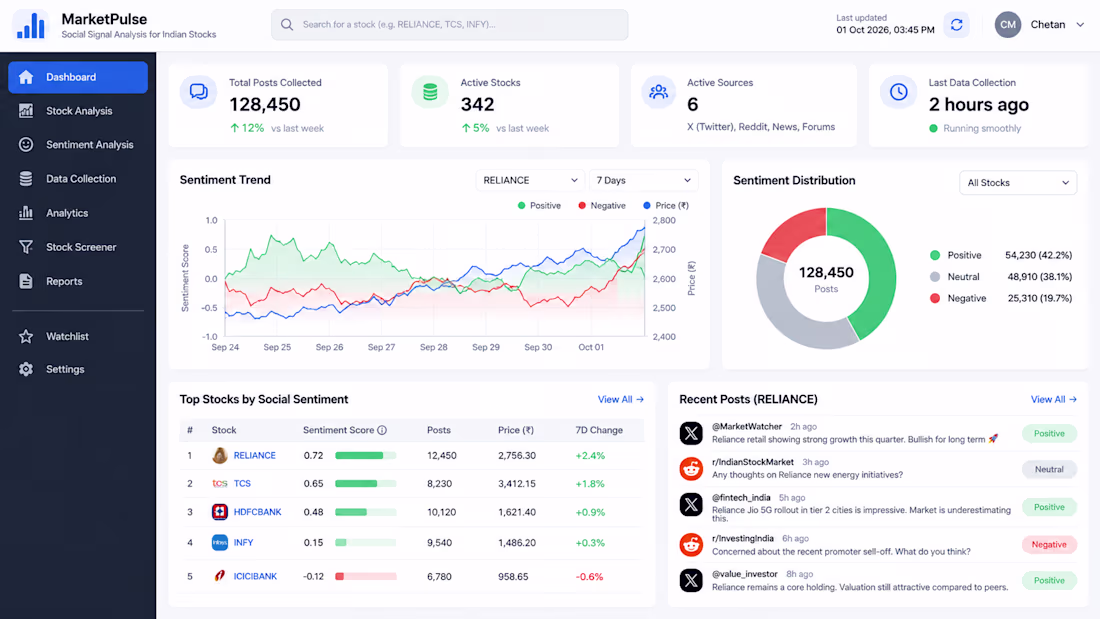Toggle the Positive legend series

[x=539, y=206]
